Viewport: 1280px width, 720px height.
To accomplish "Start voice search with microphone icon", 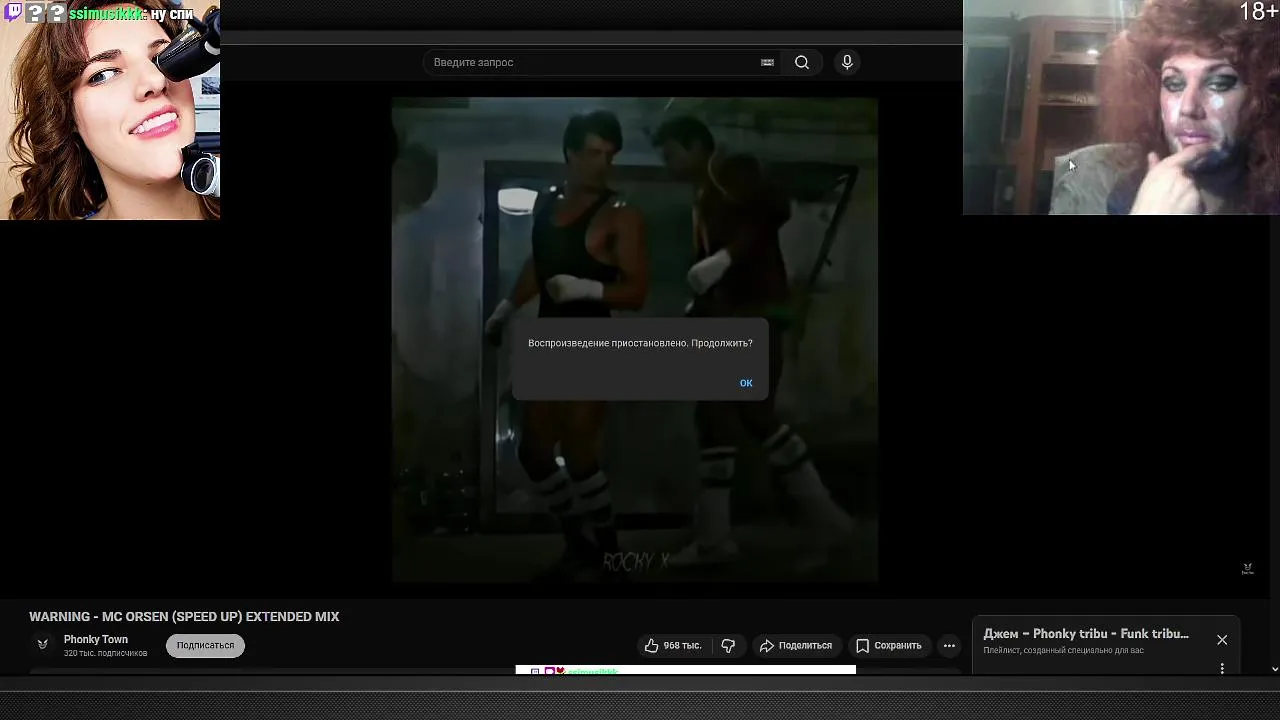I will click(847, 62).
